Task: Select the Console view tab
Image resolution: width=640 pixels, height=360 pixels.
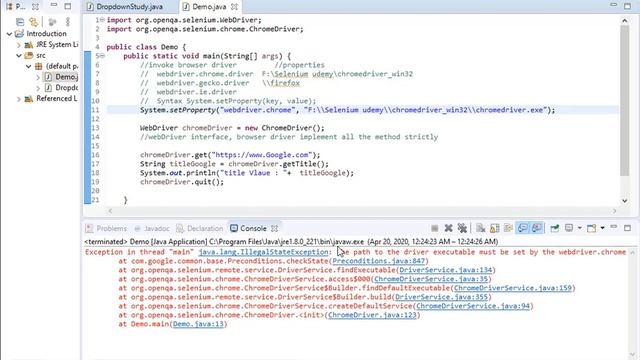Action: [x=248, y=228]
